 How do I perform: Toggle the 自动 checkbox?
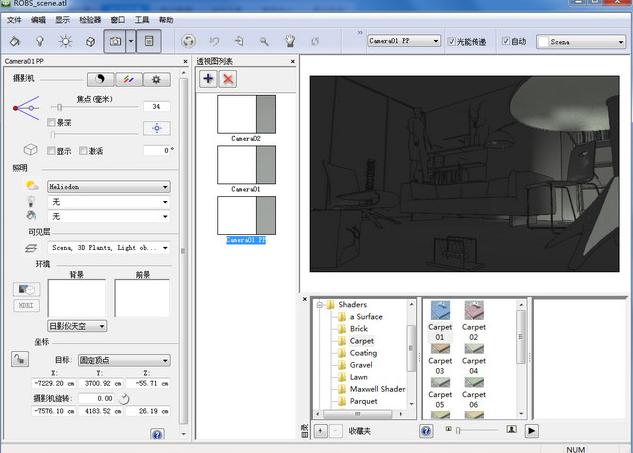click(506, 41)
